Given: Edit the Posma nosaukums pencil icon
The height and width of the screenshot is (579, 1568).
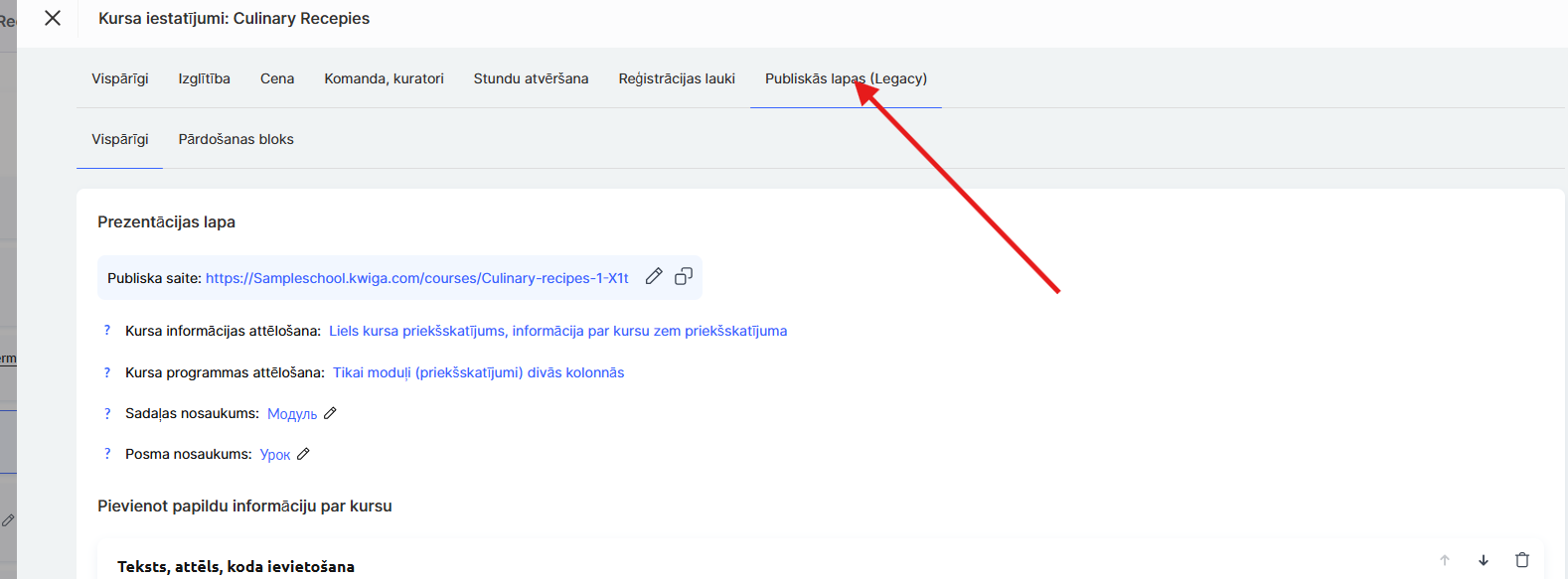Looking at the screenshot, I should pyautogui.click(x=304, y=454).
